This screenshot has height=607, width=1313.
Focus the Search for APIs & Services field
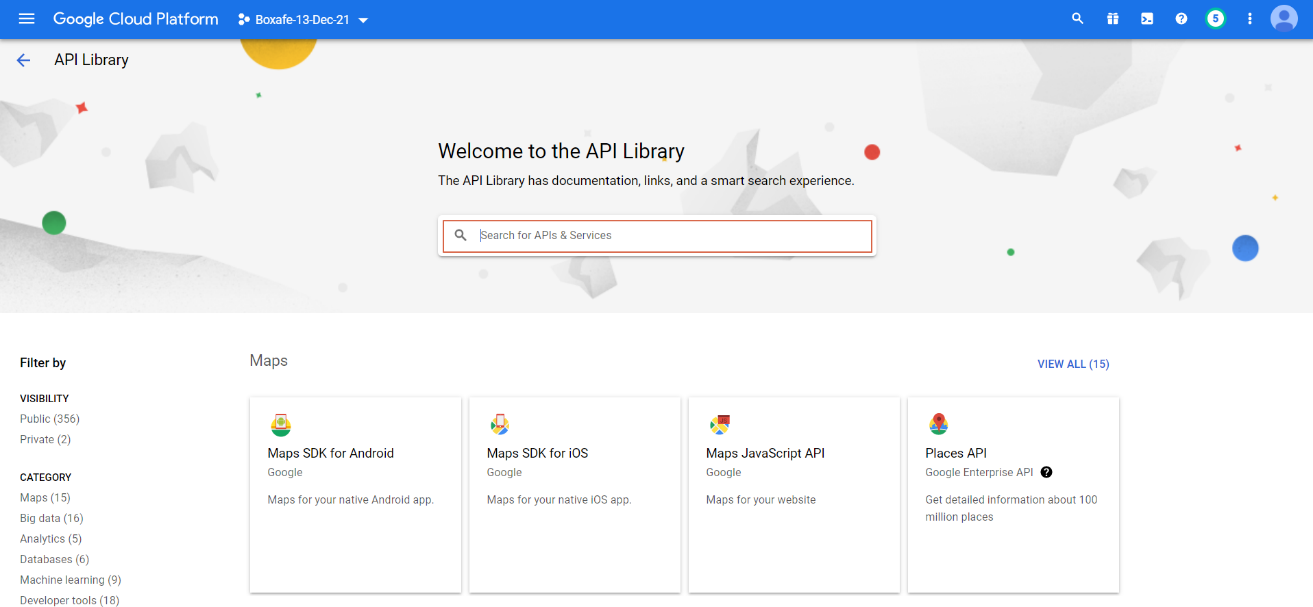(670, 236)
